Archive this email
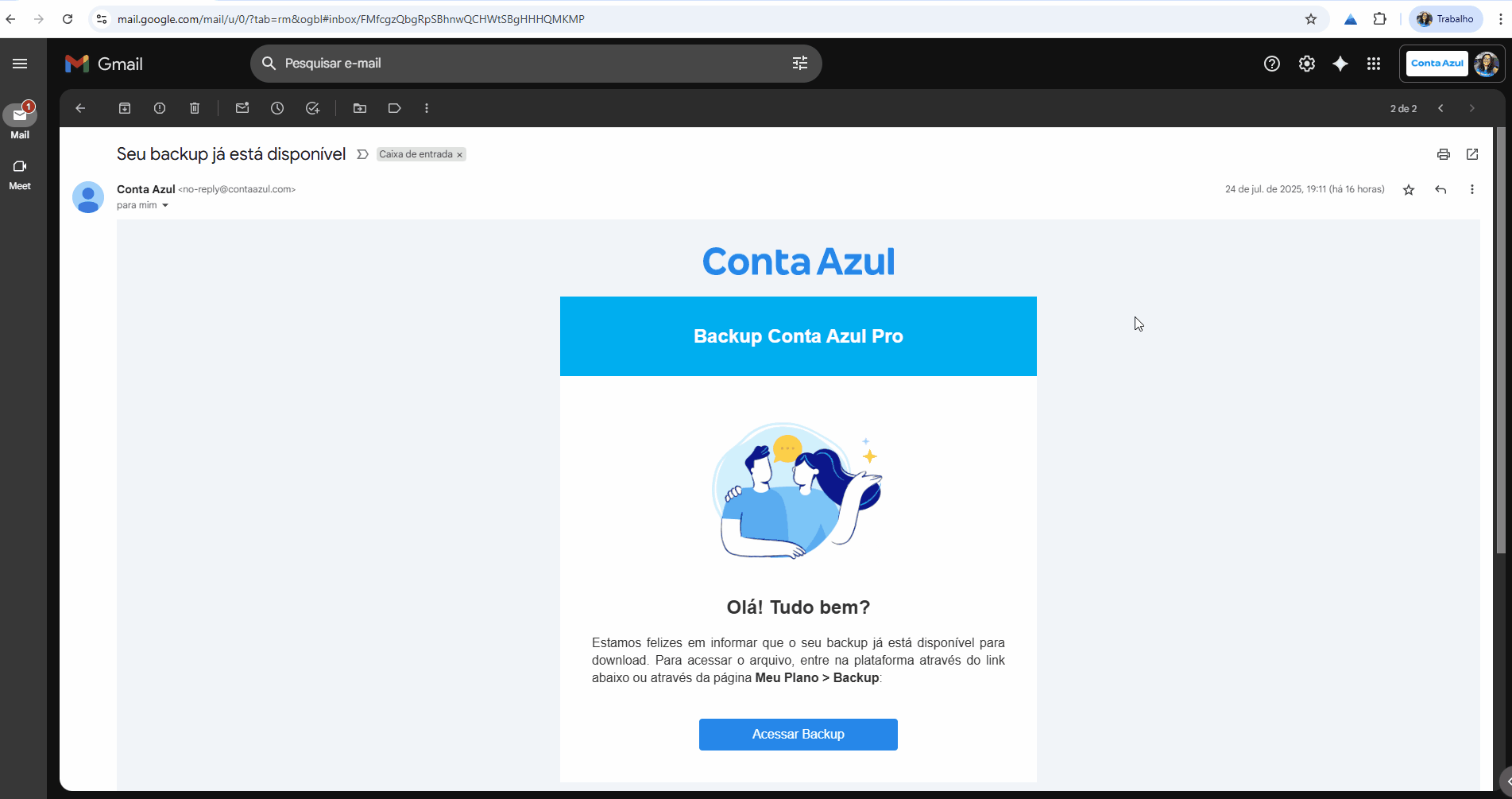The image size is (1512, 799). click(x=125, y=108)
